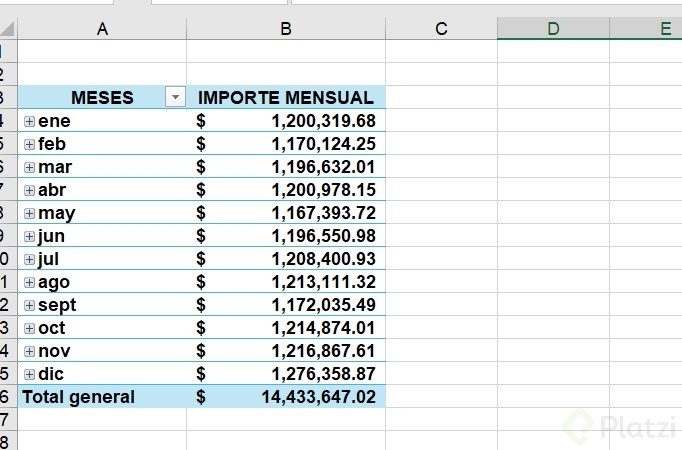Select the value 1,276,358.87
This screenshot has height=450, width=682.
tap(324, 374)
